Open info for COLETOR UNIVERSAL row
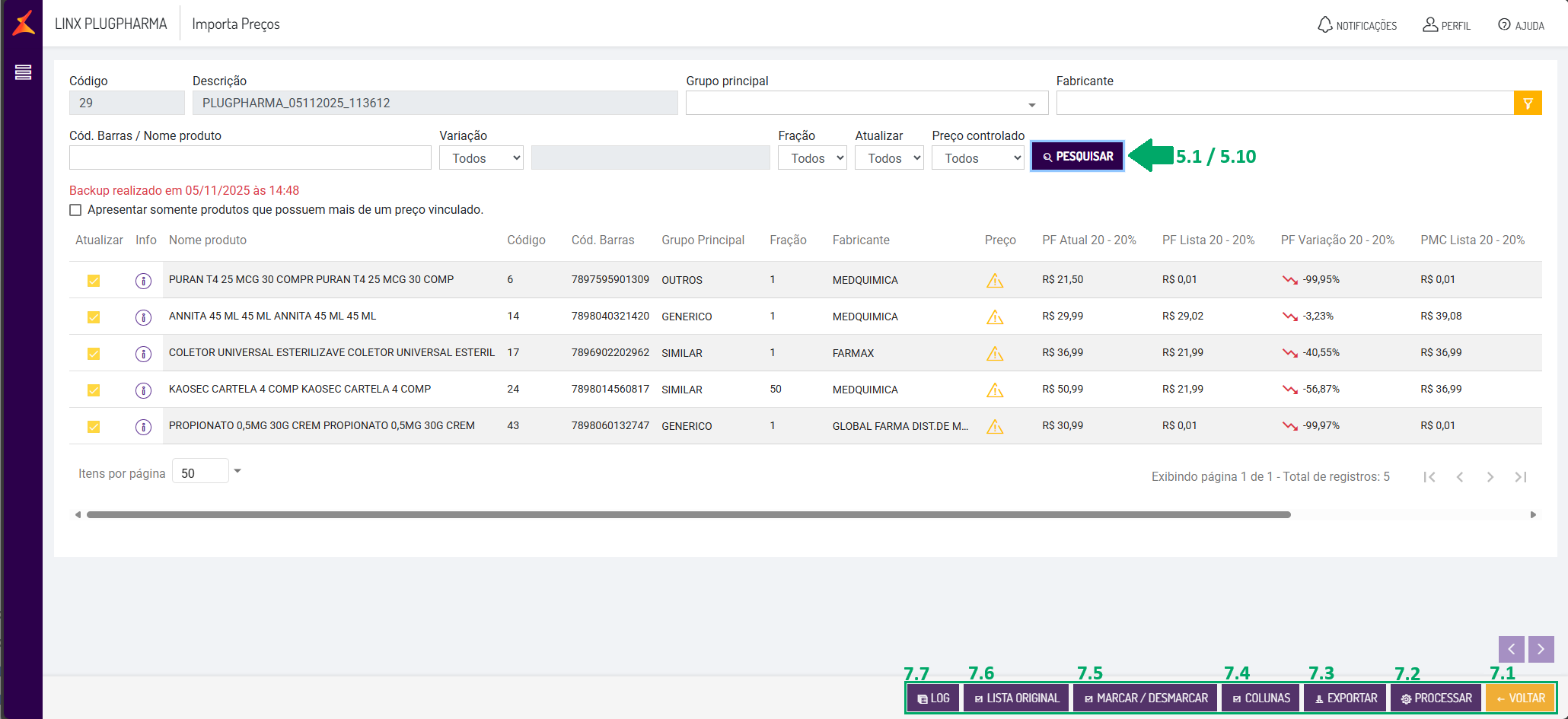Screen dimensions: 1568x719 [143, 354]
